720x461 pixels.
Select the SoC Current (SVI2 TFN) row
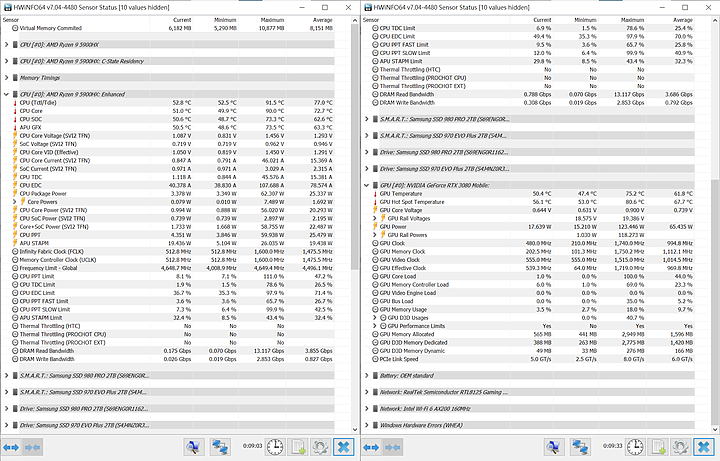tap(173, 169)
